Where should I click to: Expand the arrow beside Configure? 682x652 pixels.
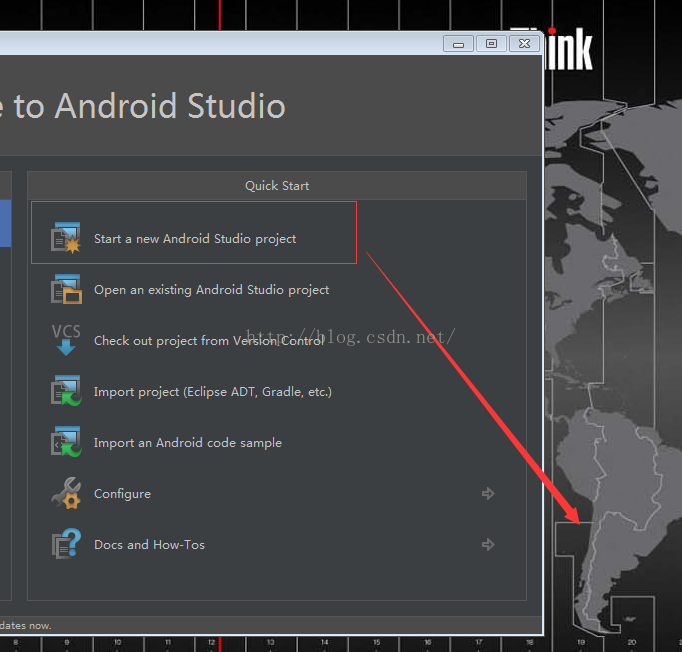point(488,493)
